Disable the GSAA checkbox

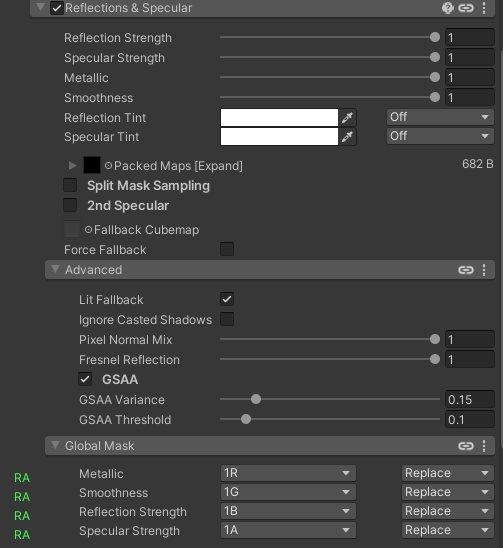85,379
